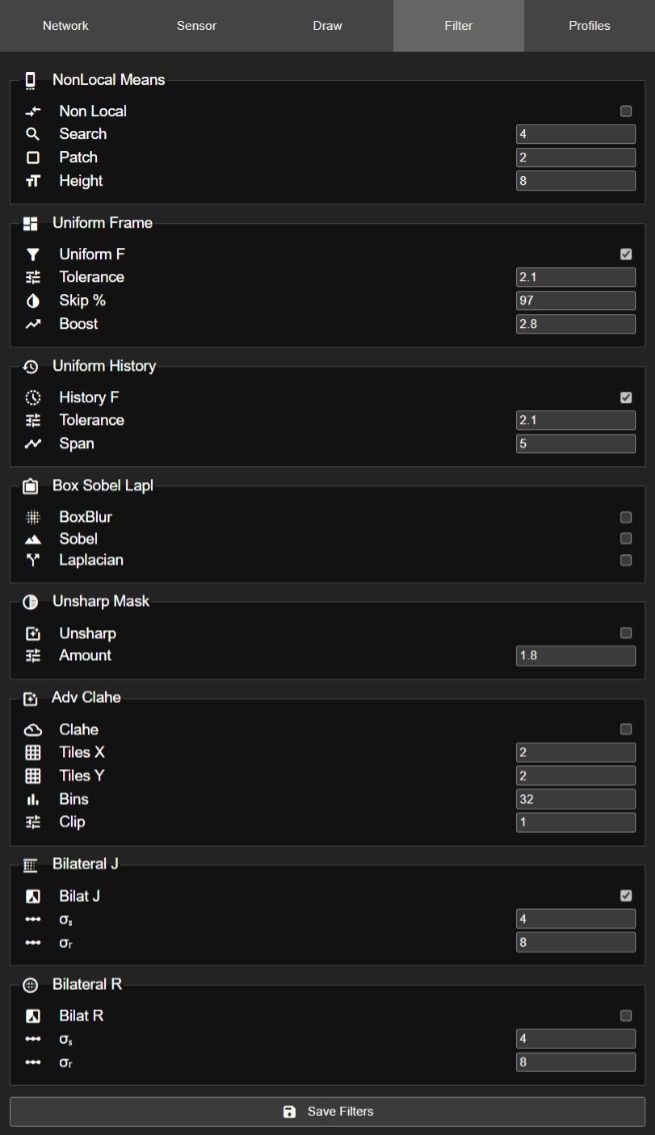Click the NonLocal Means section icon
655x1135 pixels.
pyautogui.click(x=31, y=80)
